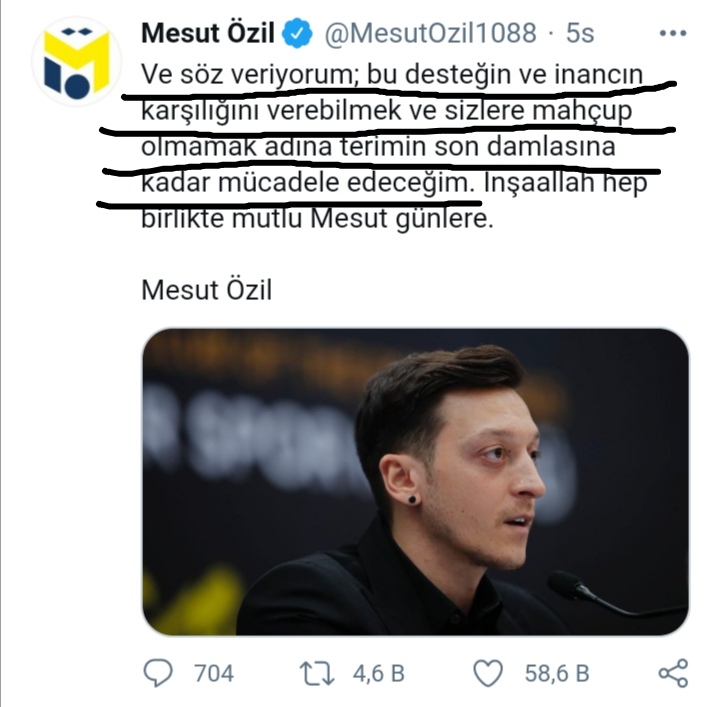Screen dimensions: 720x707
Task: Click the blue verified badge
Action: tap(297, 33)
